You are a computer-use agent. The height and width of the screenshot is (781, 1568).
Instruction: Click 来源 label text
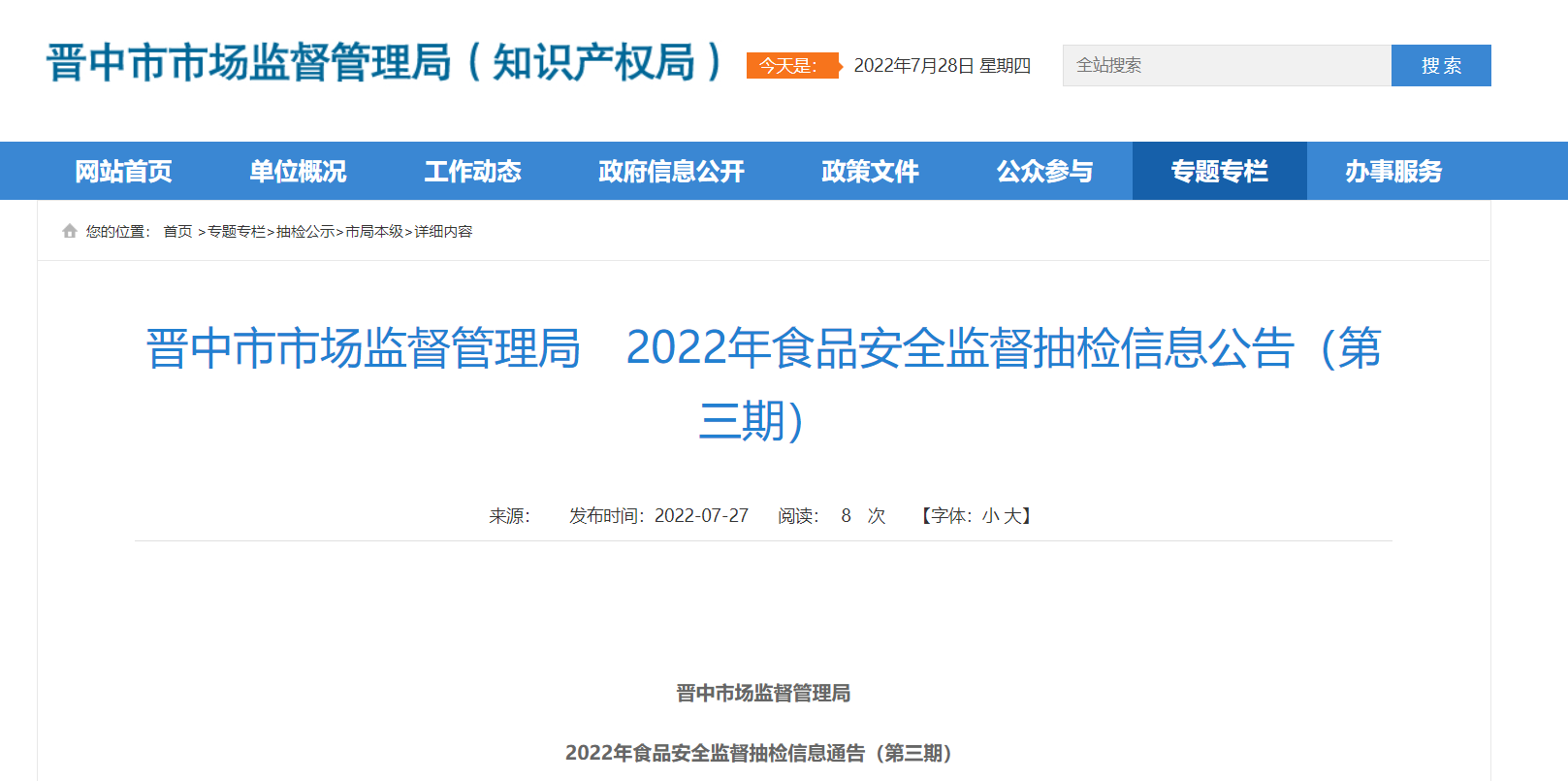click(509, 516)
